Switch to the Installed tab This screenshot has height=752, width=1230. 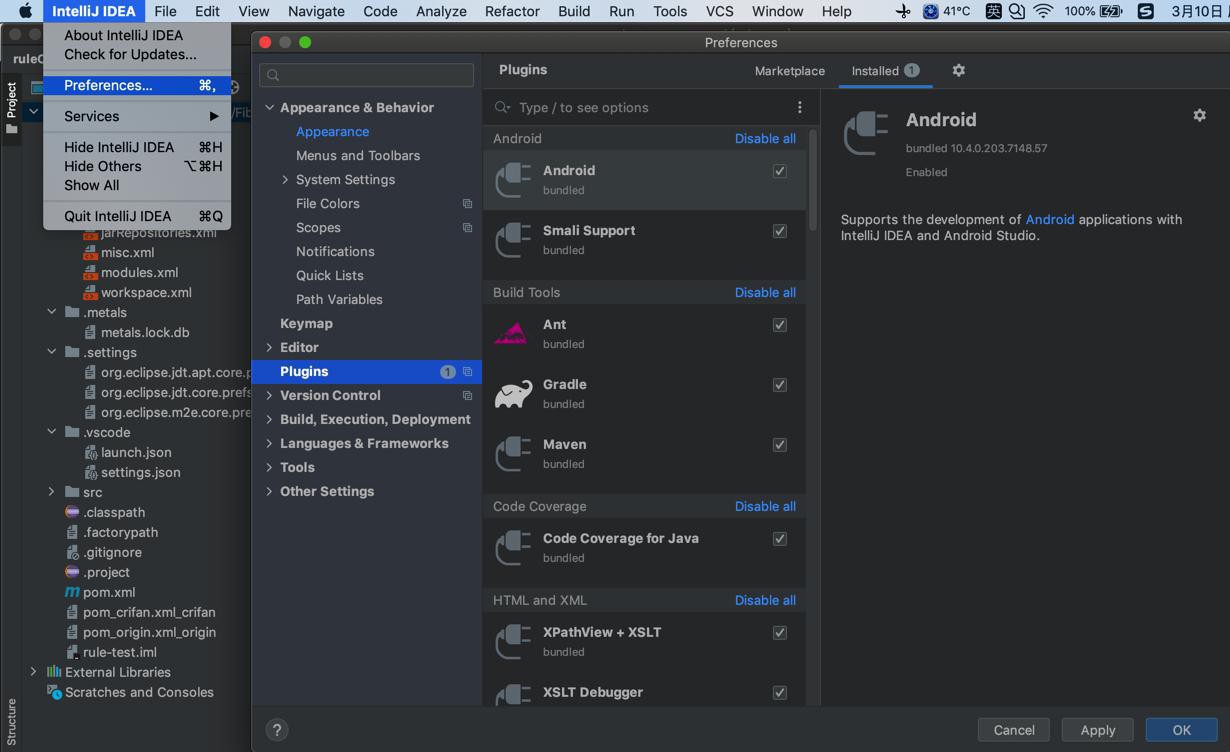coord(885,71)
